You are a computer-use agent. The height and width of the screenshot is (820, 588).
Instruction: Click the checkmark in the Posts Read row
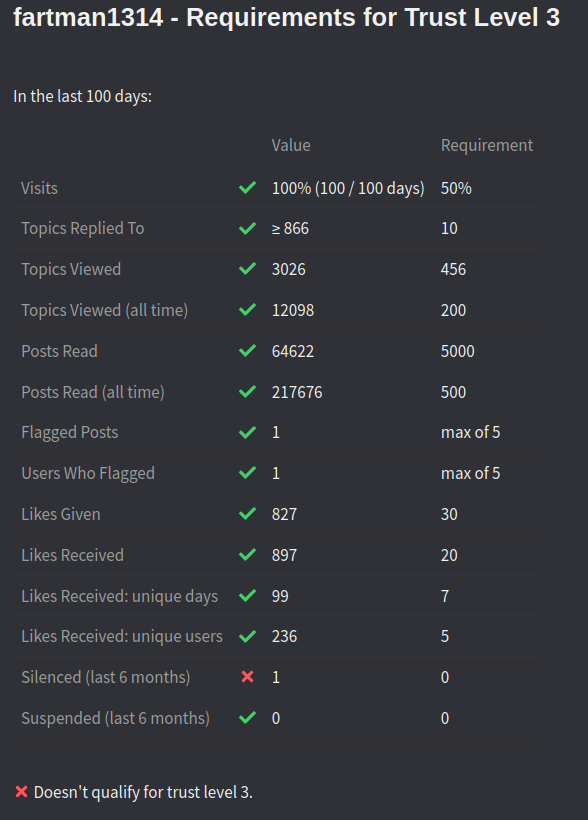tap(247, 351)
